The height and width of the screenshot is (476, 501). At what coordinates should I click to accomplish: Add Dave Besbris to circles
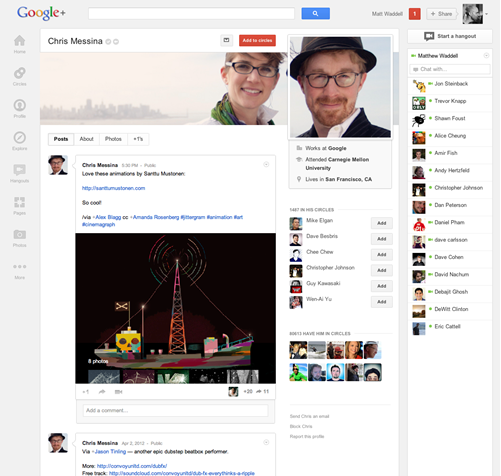point(382,239)
